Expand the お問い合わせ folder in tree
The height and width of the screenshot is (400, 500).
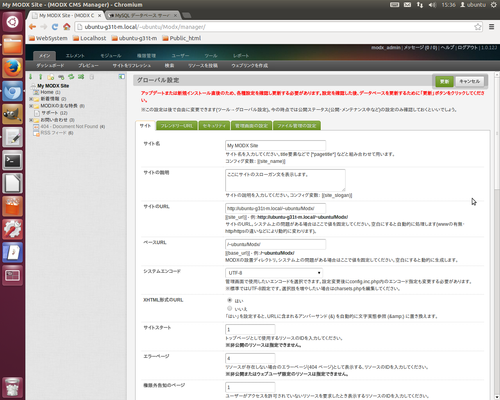31,120
